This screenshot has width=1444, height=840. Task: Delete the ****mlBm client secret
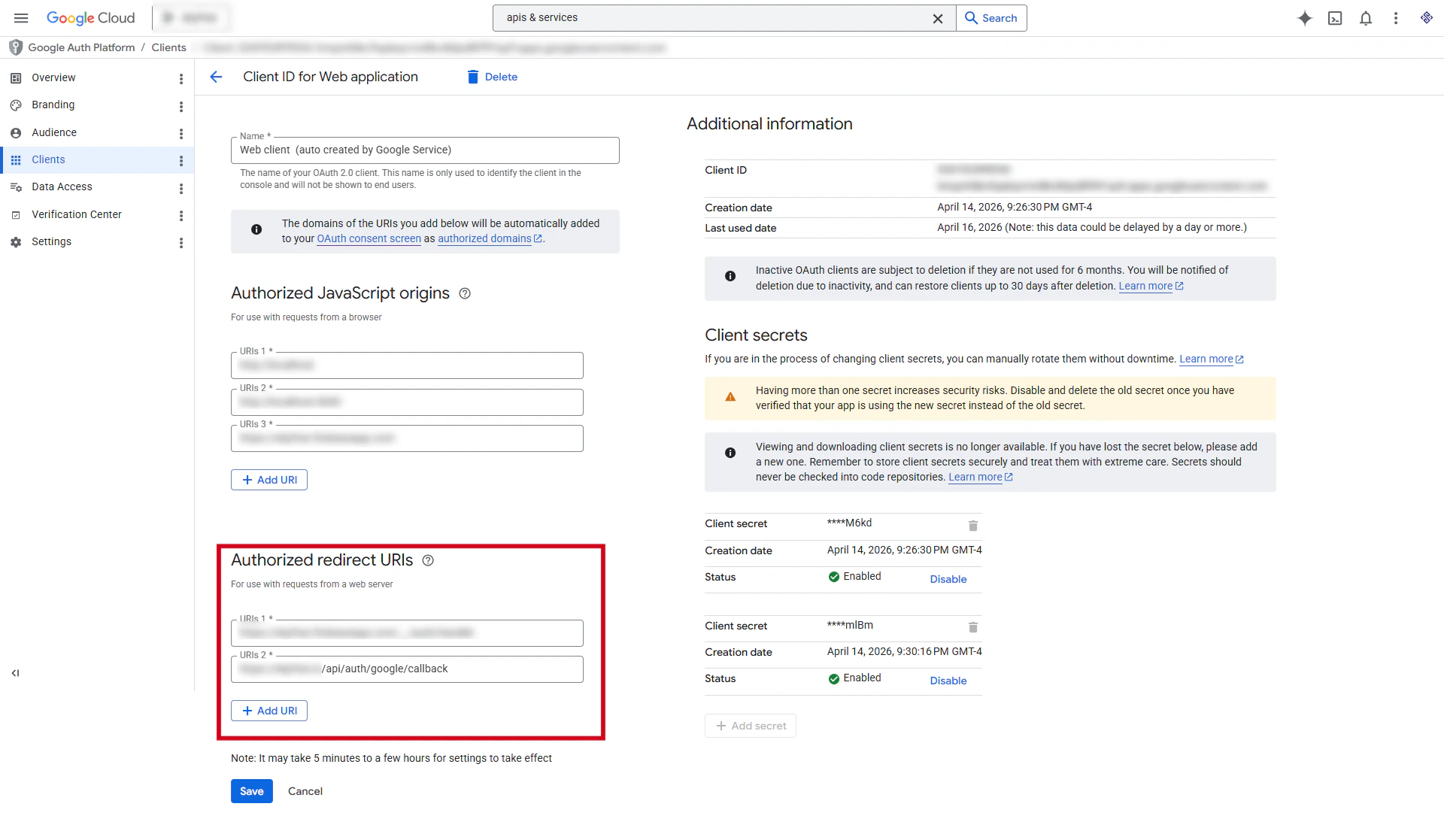[972, 627]
